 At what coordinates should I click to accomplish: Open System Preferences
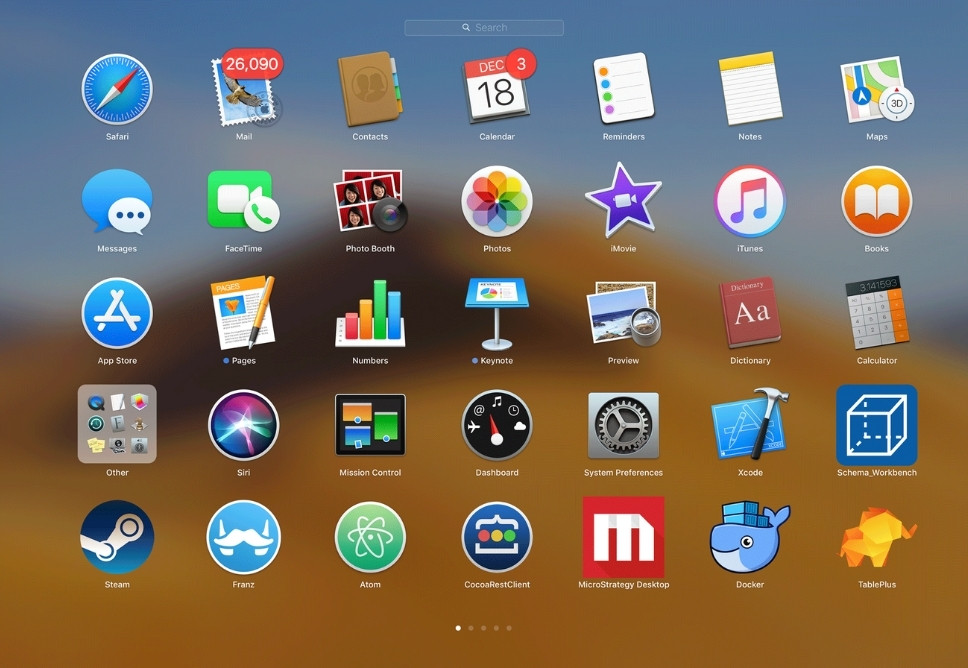tap(624, 425)
